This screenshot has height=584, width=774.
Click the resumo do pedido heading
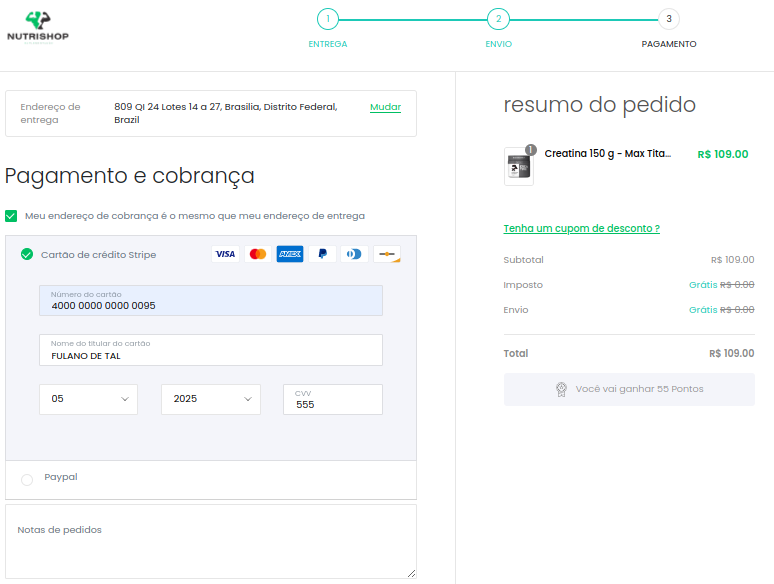click(600, 105)
